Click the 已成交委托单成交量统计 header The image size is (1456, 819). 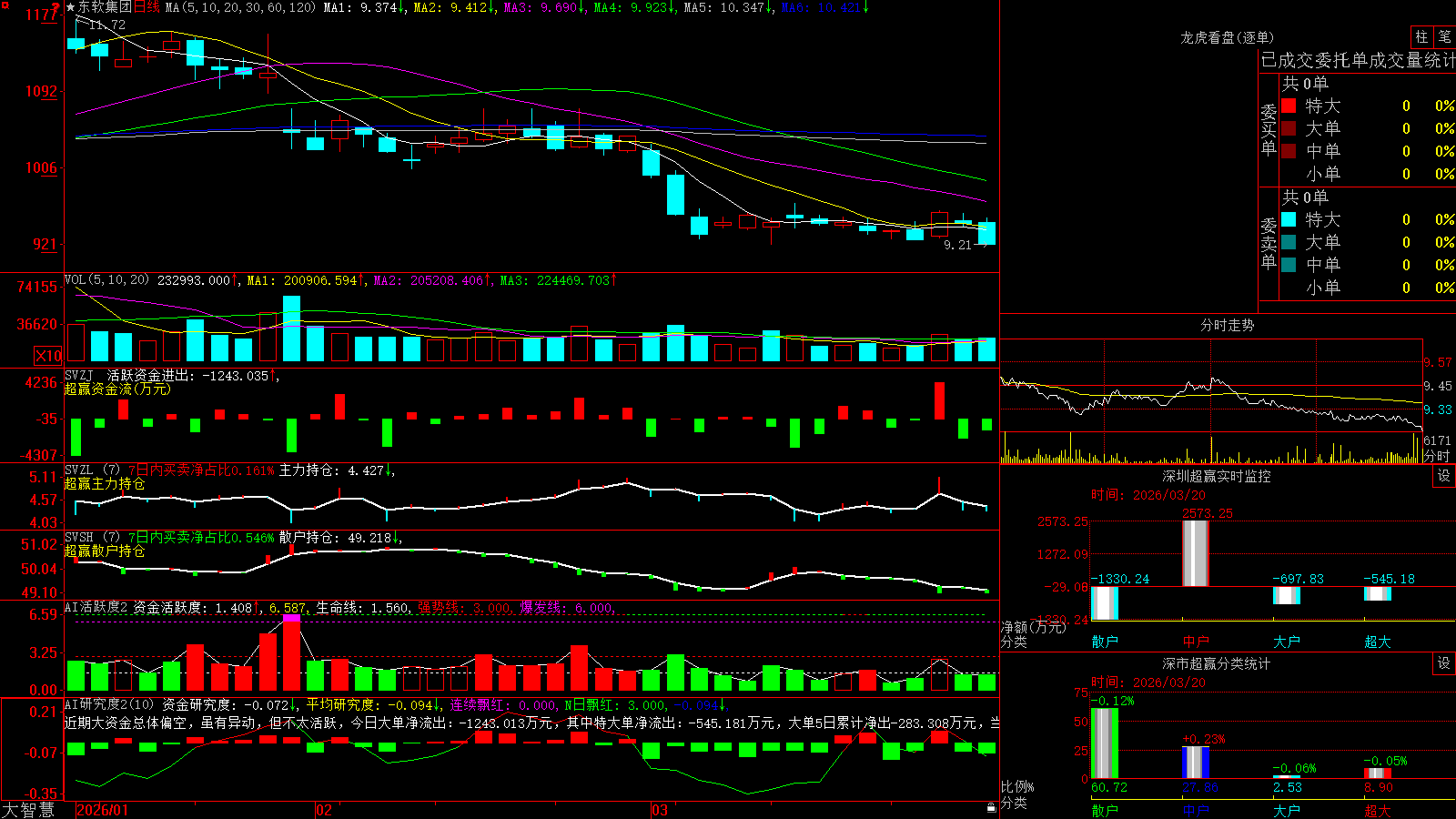(1358, 60)
